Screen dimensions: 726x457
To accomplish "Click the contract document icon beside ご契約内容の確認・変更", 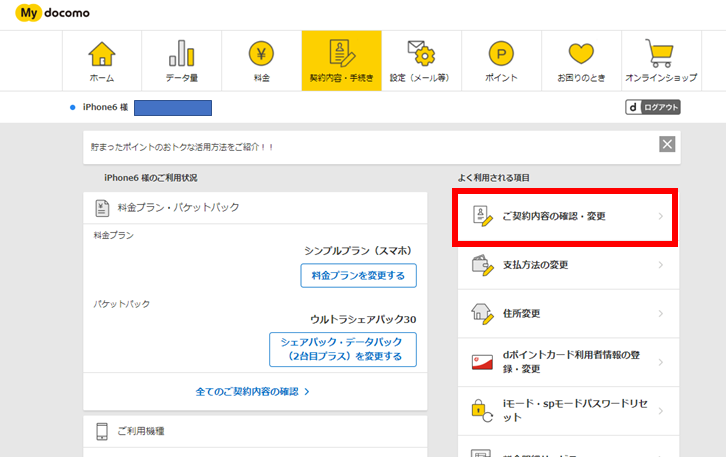I will point(482,216).
